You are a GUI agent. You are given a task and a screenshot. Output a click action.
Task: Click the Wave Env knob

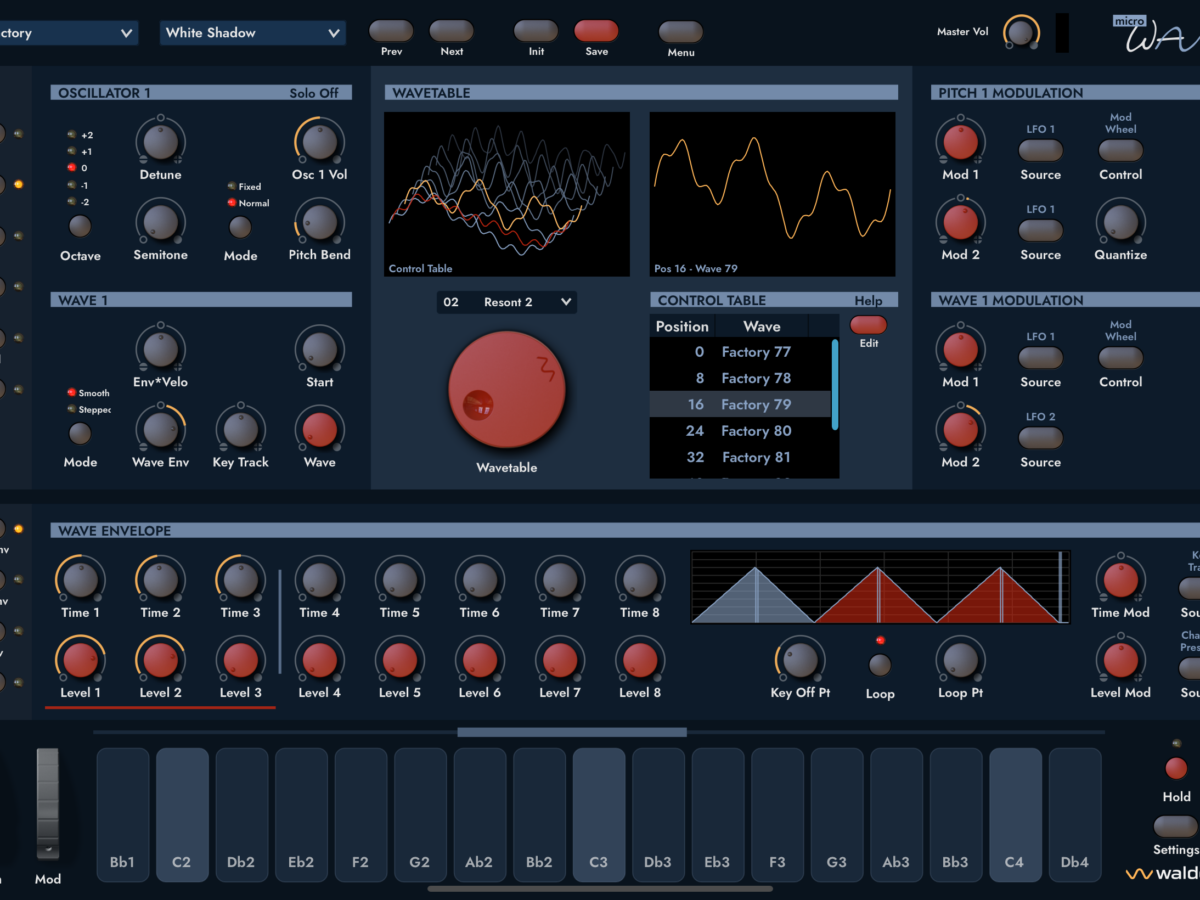(x=160, y=430)
